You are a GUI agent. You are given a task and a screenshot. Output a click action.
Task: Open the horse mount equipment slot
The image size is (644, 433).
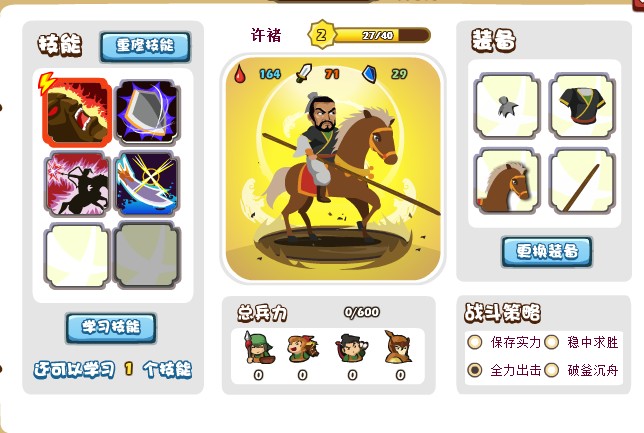click(507, 181)
